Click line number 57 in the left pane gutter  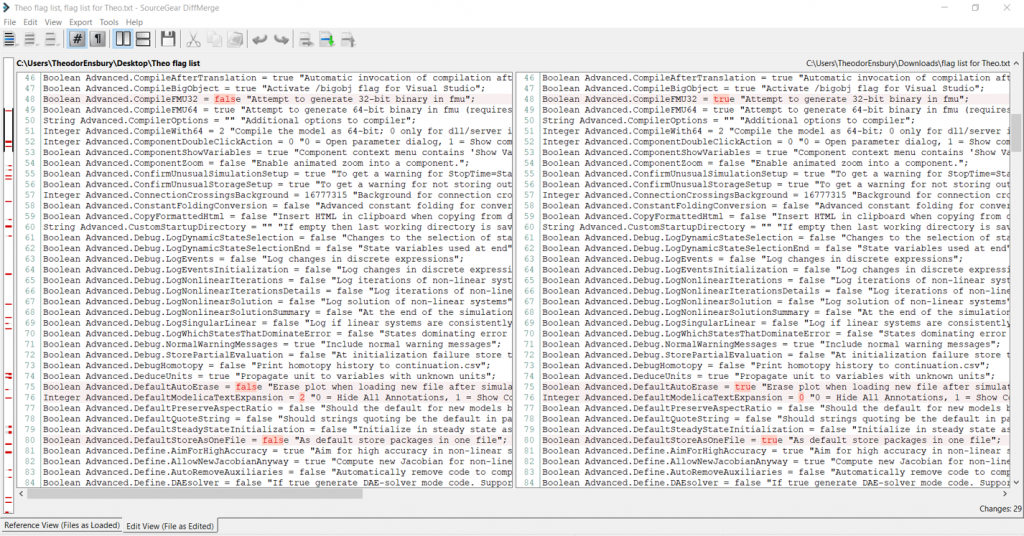(x=29, y=195)
